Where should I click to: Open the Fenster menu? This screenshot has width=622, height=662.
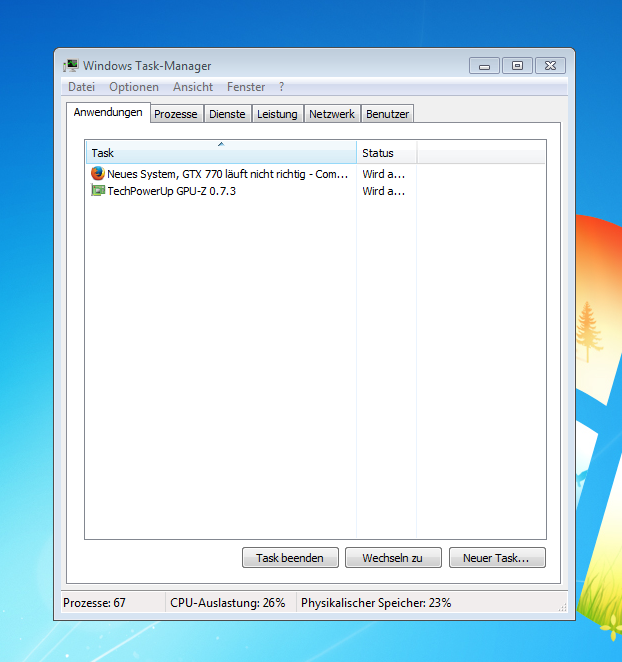coord(246,87)
